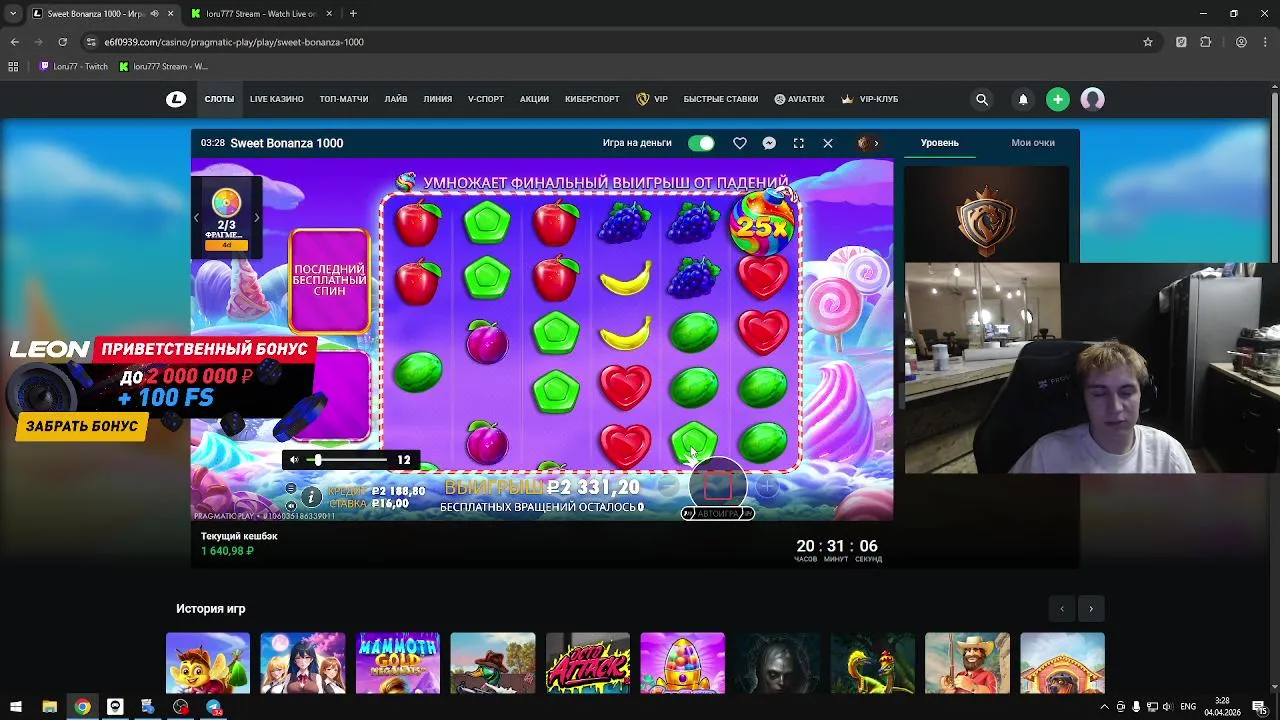Switch to the 'Мои очки' tab
The width and height of the screenshot is (1280, 720).
[1033, 142]
